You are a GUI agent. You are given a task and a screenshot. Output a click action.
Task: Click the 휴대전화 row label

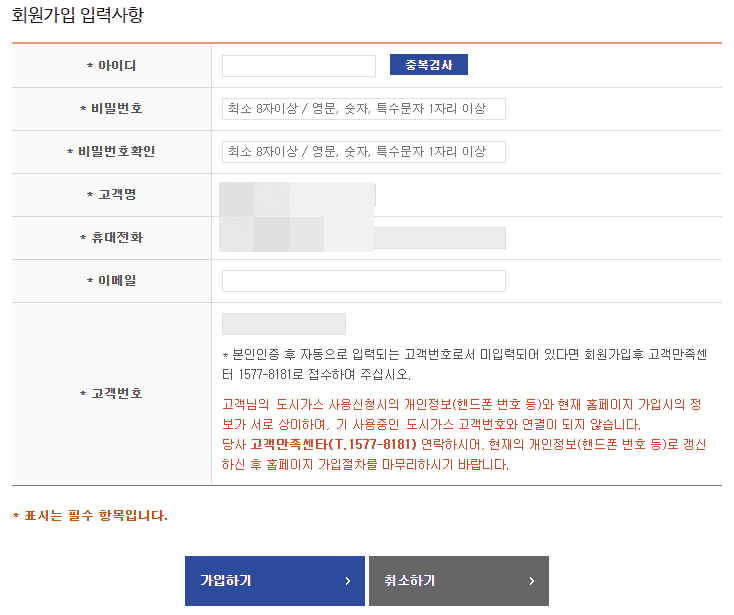(x=111, y=238)
